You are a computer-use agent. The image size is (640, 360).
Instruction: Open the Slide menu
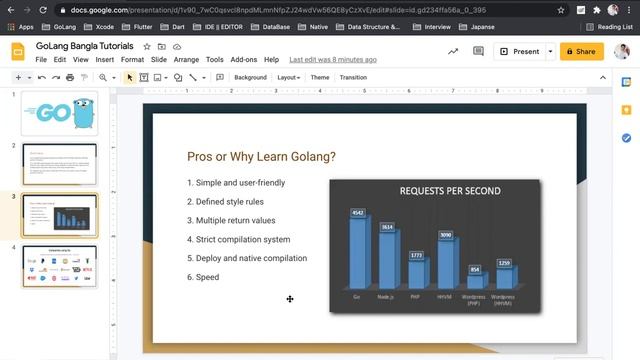pyautogui.click(x=159, y=60)
